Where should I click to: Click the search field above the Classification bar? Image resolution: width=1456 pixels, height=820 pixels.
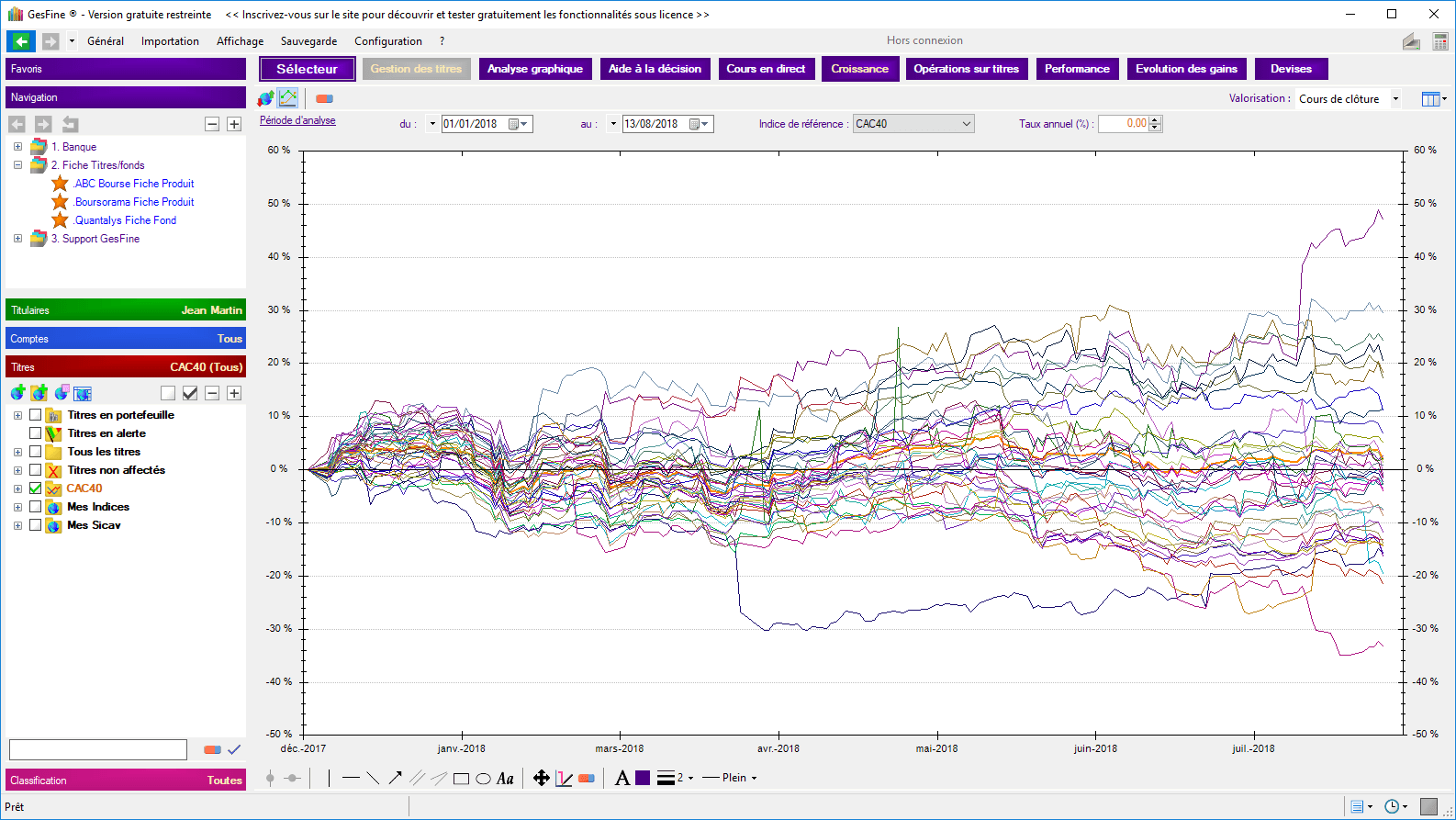98,749
